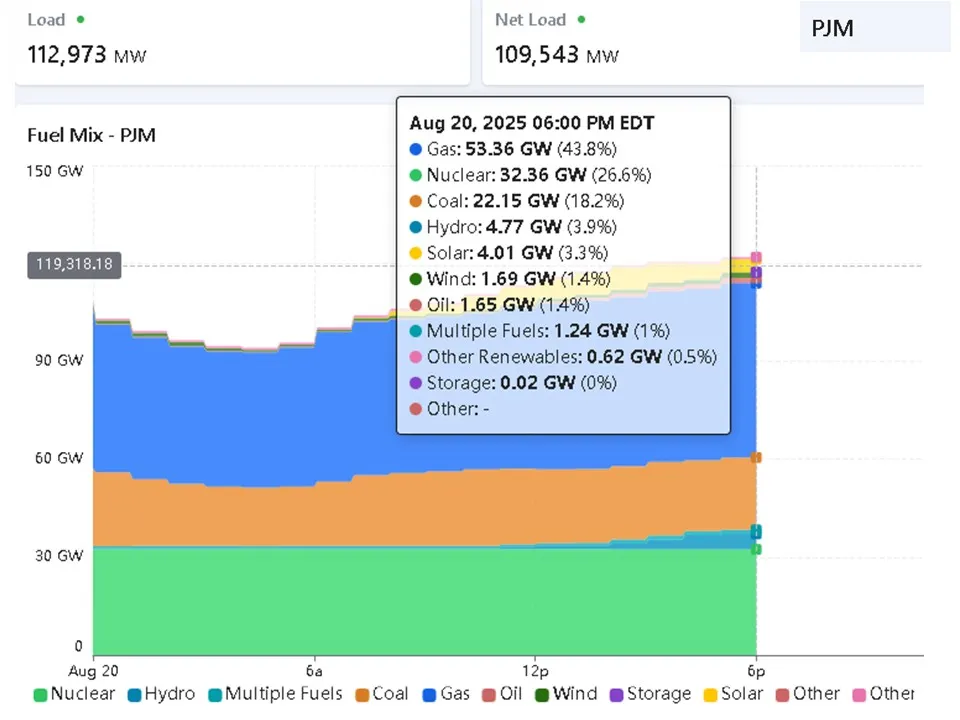The image size is (960, 720).
Task: Click the green Nuclear data point at 6p
Action: coord(756,549)
